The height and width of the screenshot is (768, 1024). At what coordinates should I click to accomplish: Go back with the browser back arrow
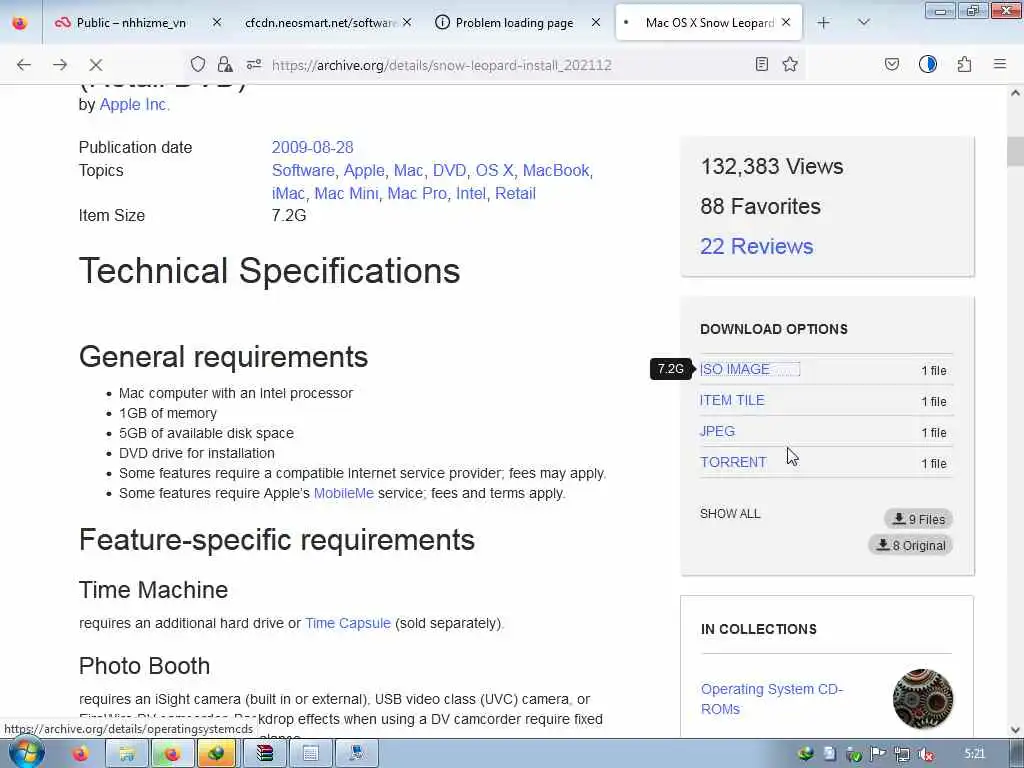tap(24, 64)
